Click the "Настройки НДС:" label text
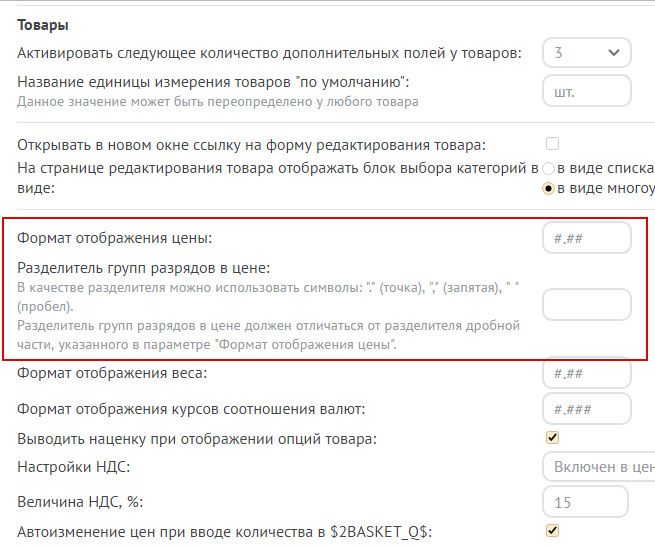 75,467
